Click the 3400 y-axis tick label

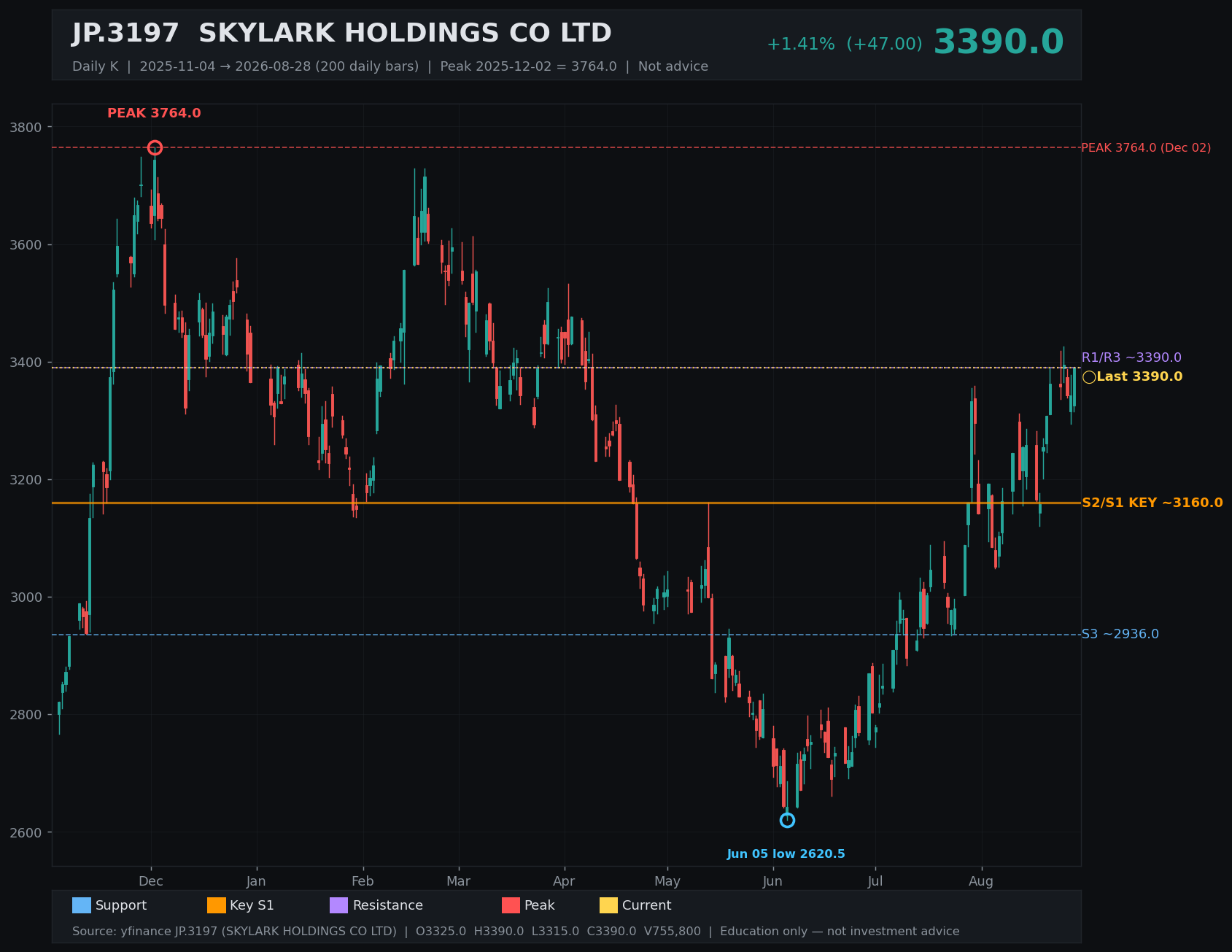26,363
